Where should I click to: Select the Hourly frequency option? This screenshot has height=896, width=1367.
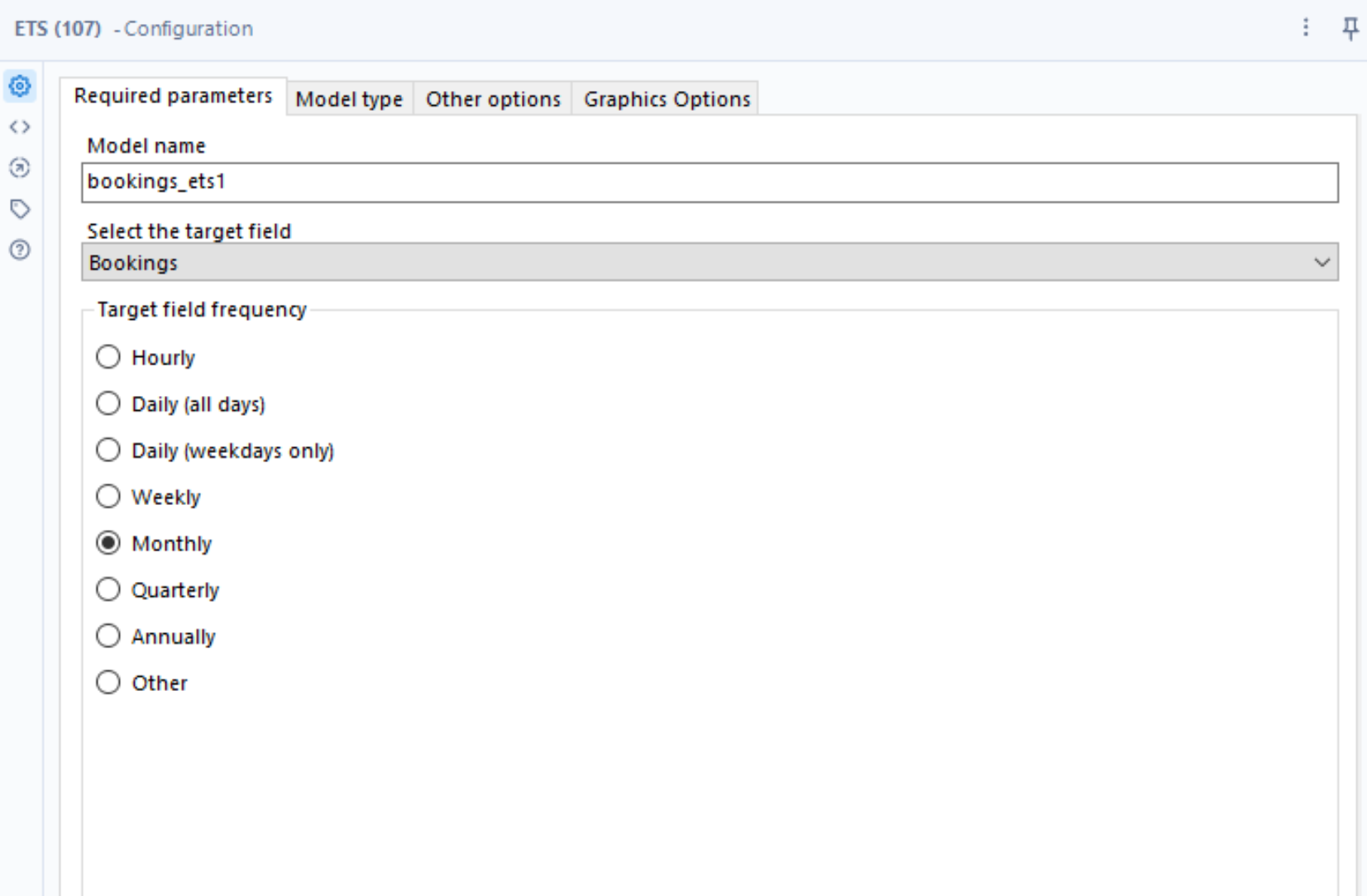tap(108, 356)
